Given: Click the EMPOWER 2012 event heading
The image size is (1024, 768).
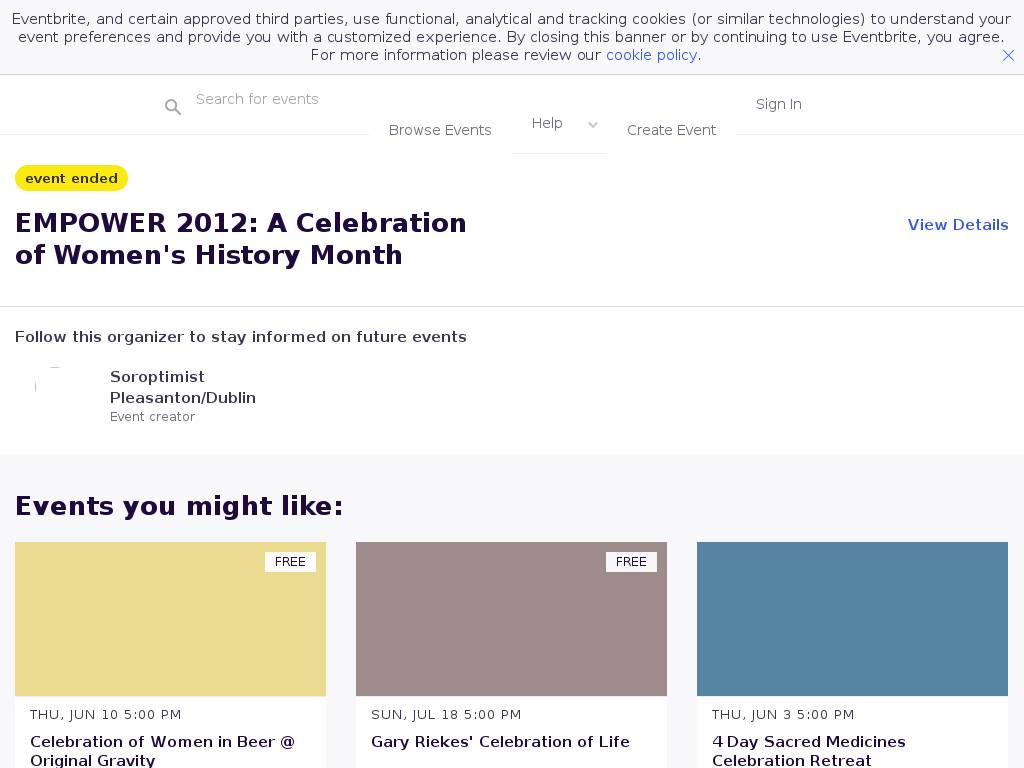Looking at the screenshot, I should [240, 239].
